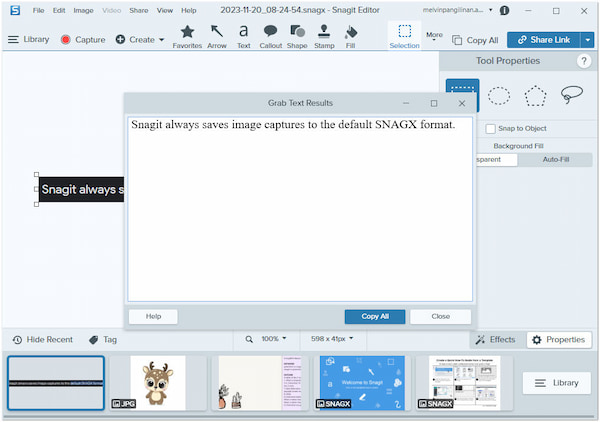Click the 'Snagit always s' text on canvas
Image resolution: width=600 pixels, height=422 pixels.
pyautogui.click(x=82, y=189)
